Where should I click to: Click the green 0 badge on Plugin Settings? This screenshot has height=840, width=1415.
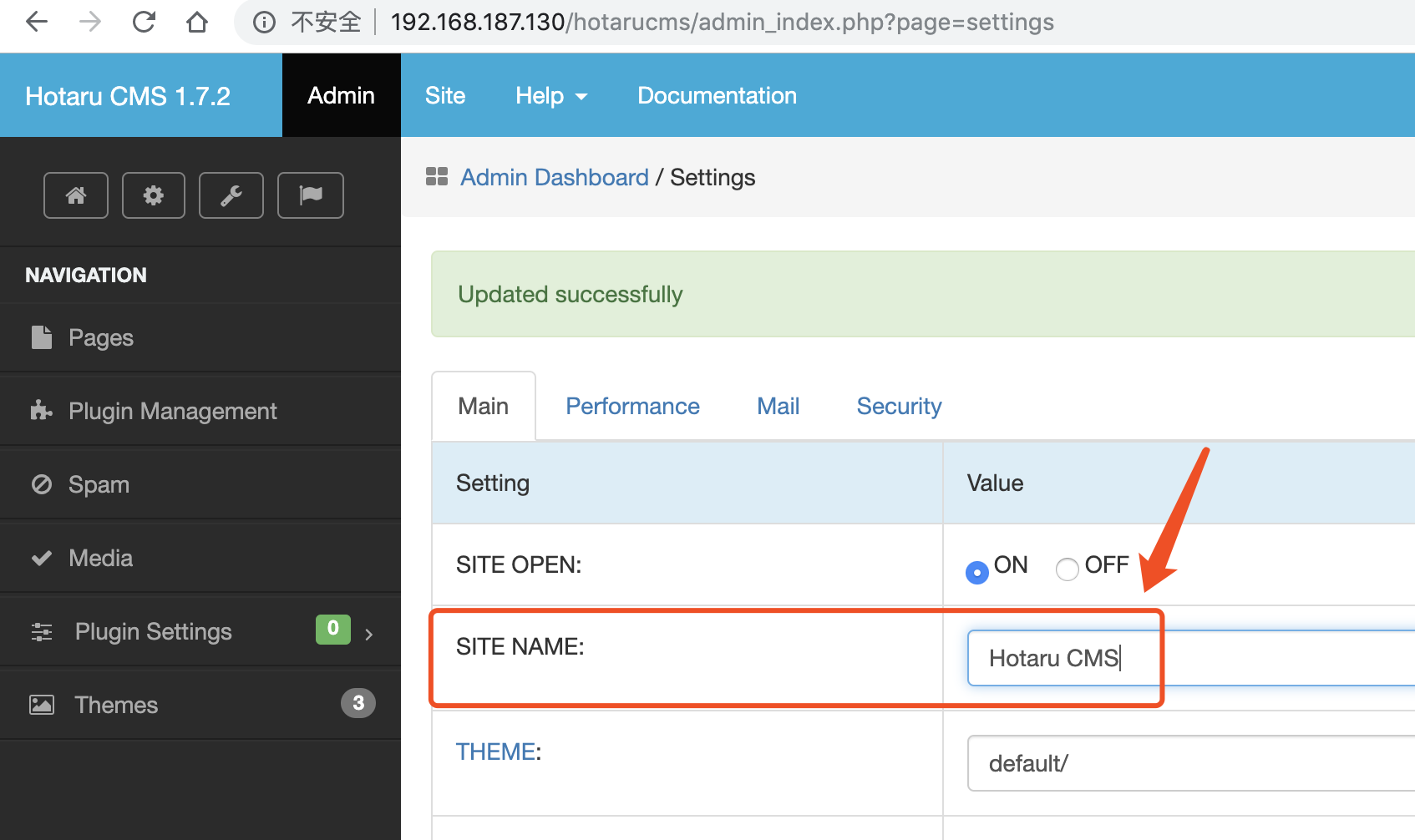[333, 629]
